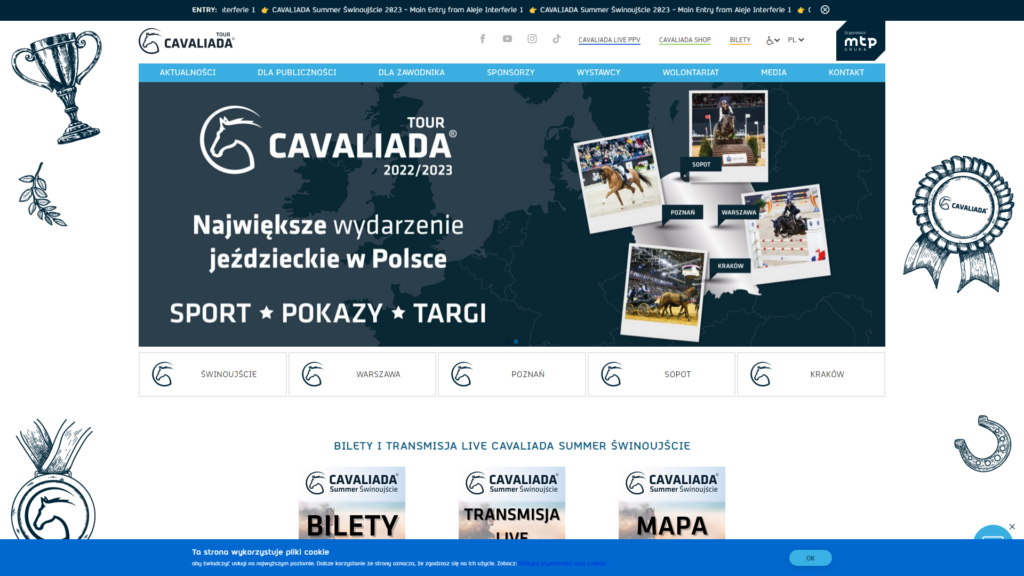This screenshot has height=576, width=1024.
Task: Open the Dla publiczności menu
Action: click(x=296, y=72)
